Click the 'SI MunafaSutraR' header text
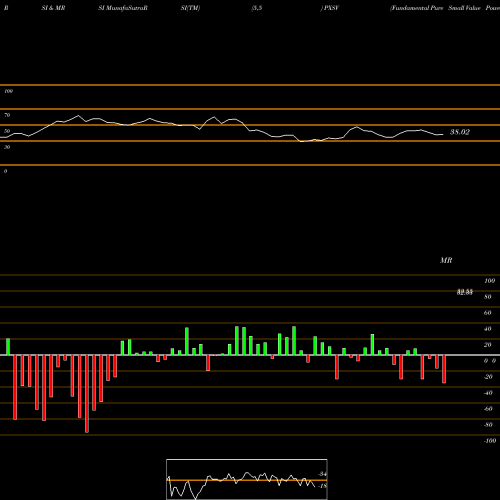Image resolution: width=500 pixels, height=500 pixels. [x=123, y=8]
